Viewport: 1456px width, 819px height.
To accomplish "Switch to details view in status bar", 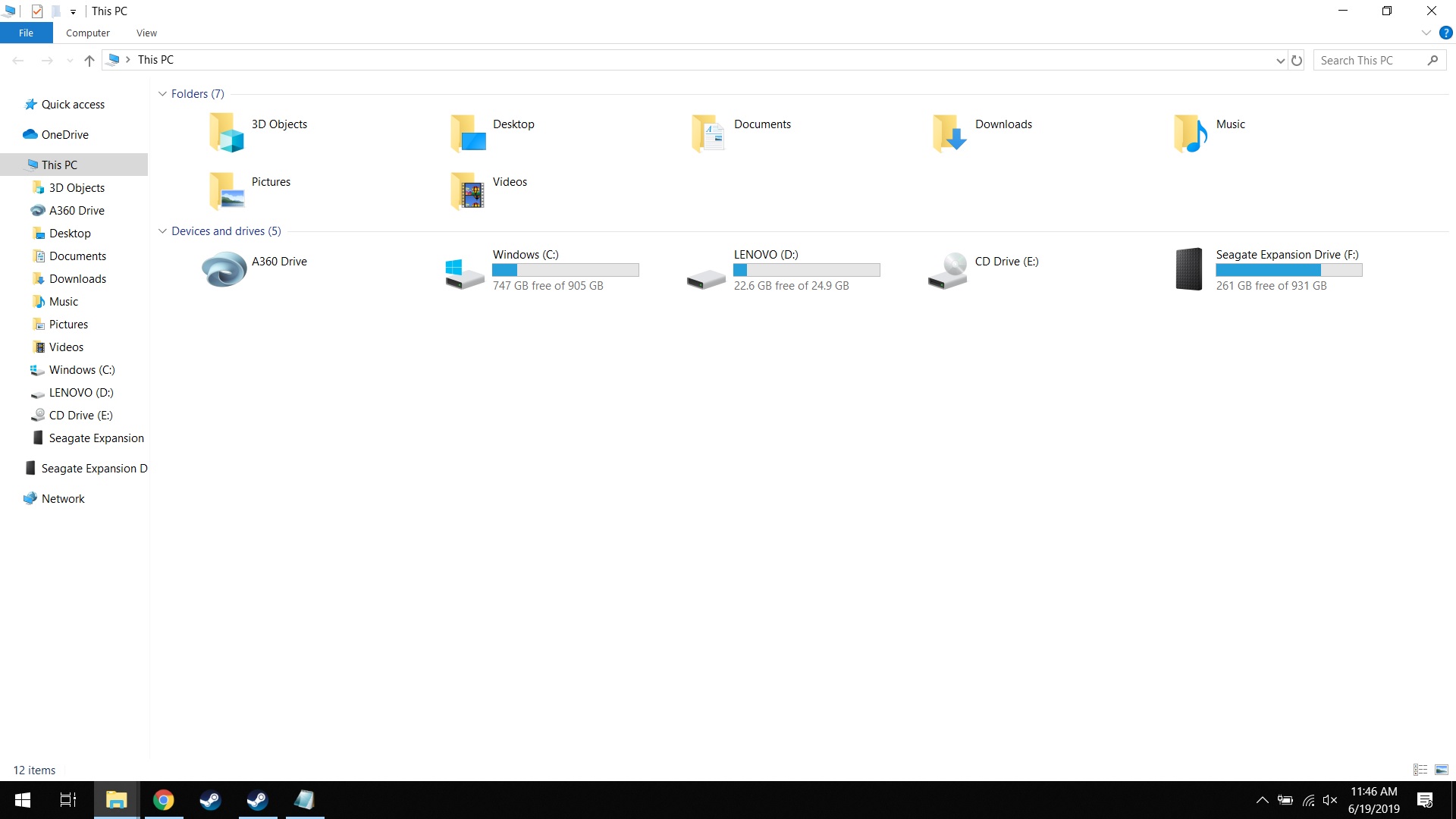I will click(x=1420, y=770).
